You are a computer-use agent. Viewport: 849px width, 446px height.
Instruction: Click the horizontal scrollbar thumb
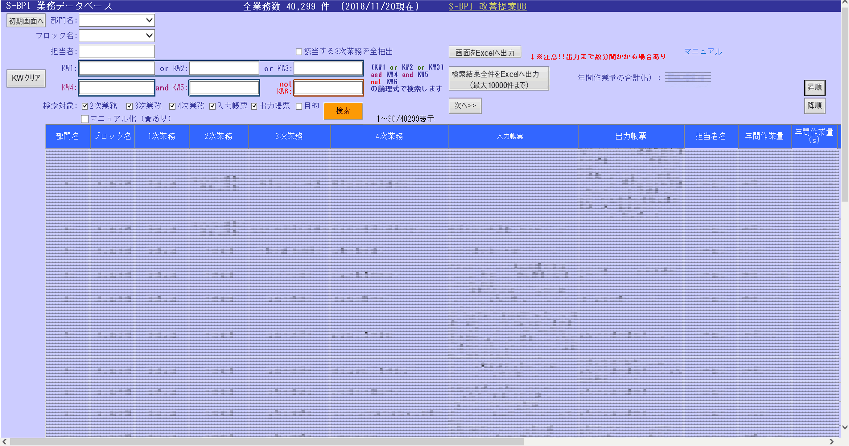coord(267,442)
